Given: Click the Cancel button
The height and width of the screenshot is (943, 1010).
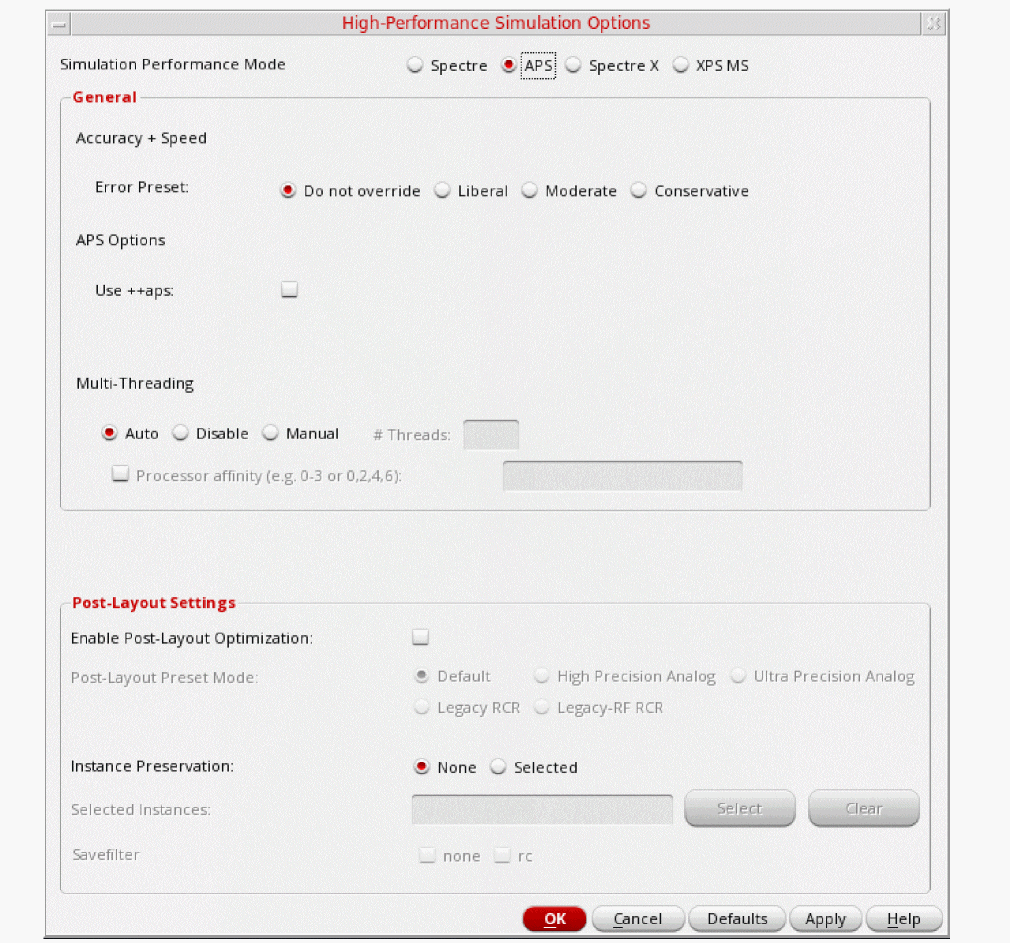Looking at the screenshot, I should [x=638, y=919].
